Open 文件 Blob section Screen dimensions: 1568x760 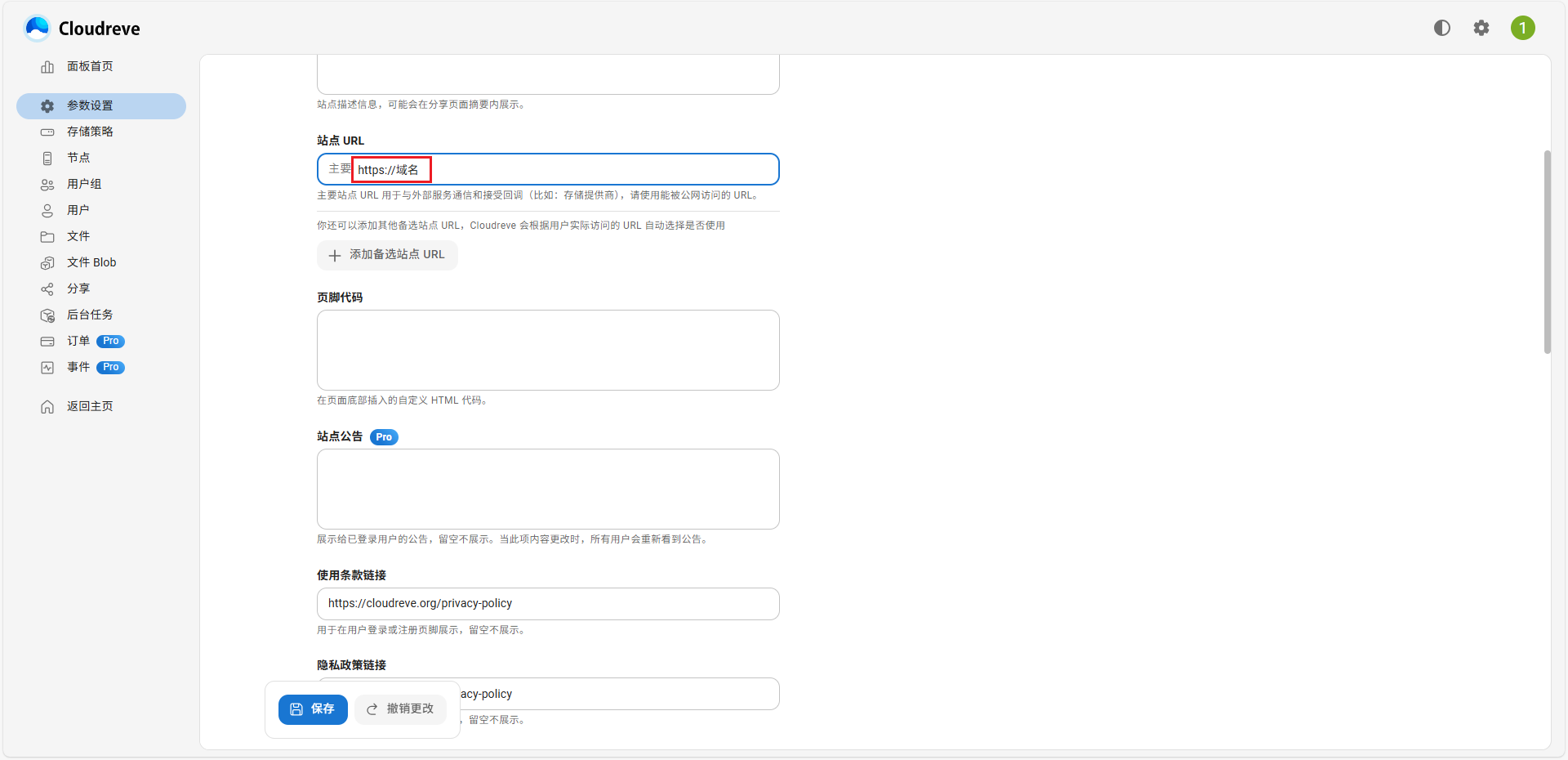91,262
